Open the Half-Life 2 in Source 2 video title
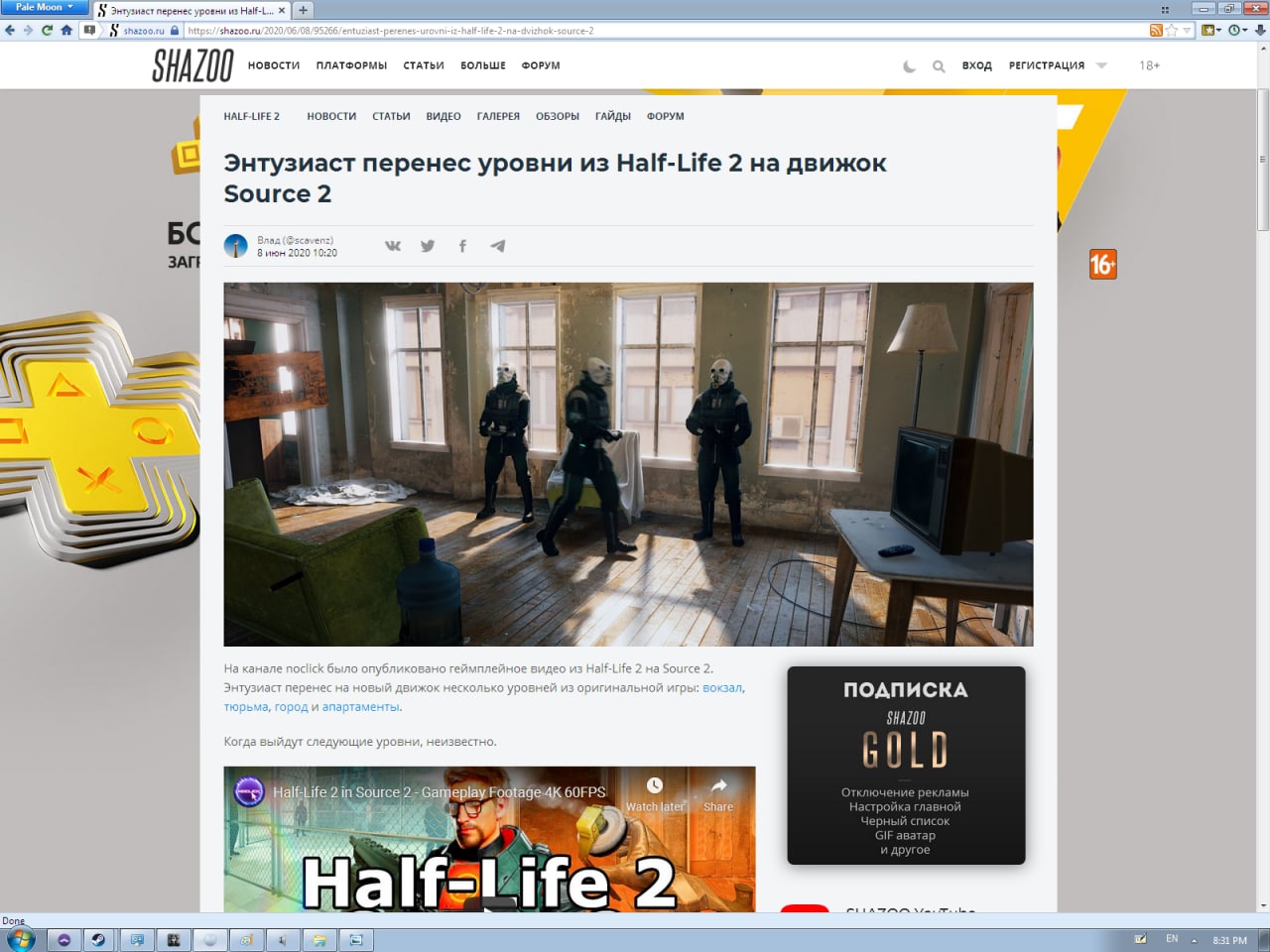1270x952 pixels. [440, 792]
